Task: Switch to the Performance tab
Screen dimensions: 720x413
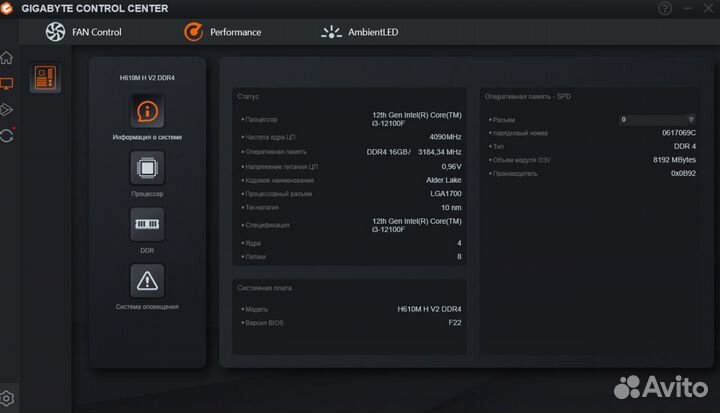Action: [x=222, y=32]
